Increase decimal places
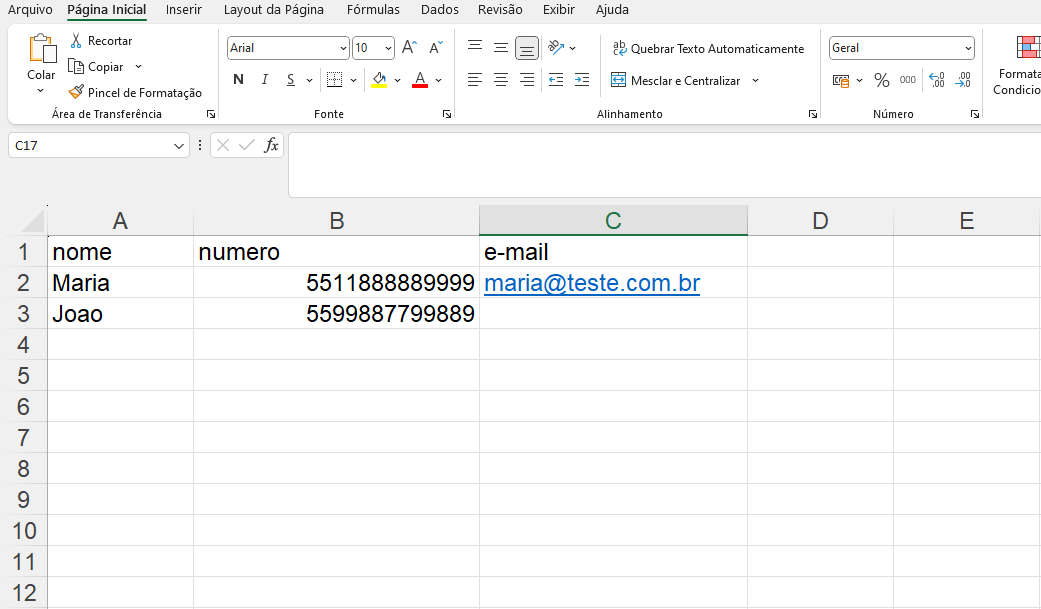 [937, 80]
